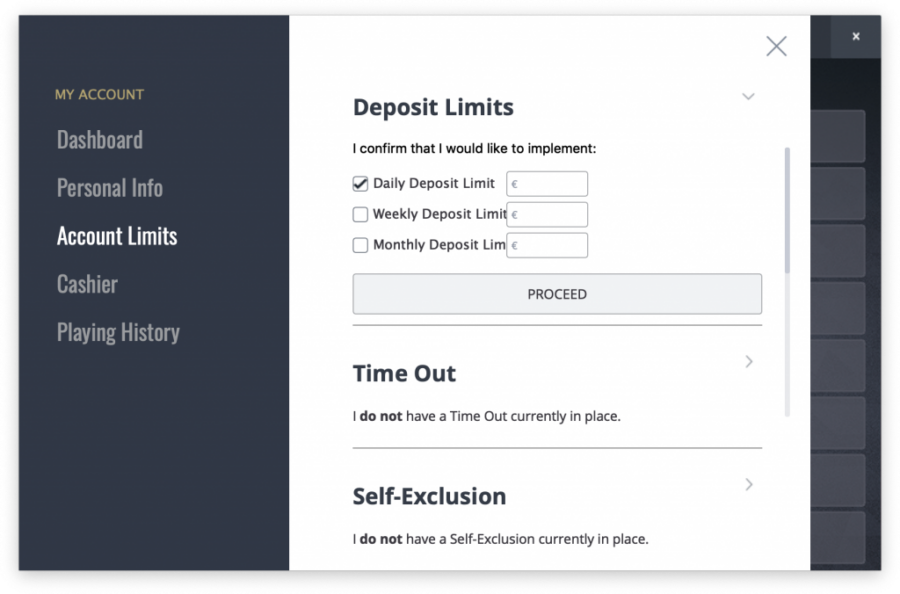View Playing History

pos(118,333)
